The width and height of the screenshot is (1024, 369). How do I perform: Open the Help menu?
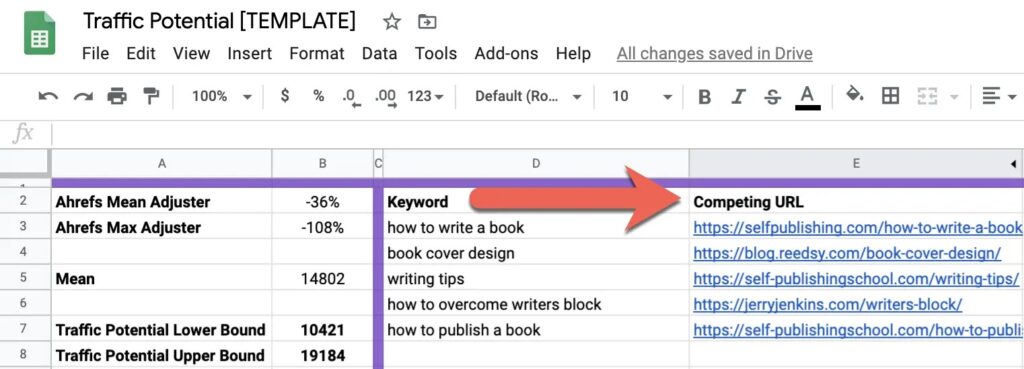coord(573,54)
